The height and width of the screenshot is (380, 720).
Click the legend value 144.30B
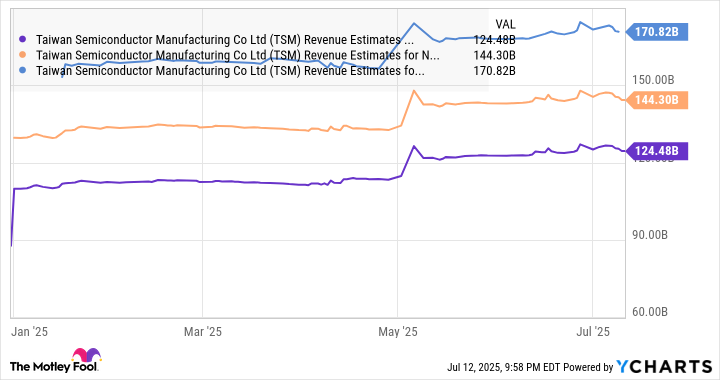pos(495,56)
